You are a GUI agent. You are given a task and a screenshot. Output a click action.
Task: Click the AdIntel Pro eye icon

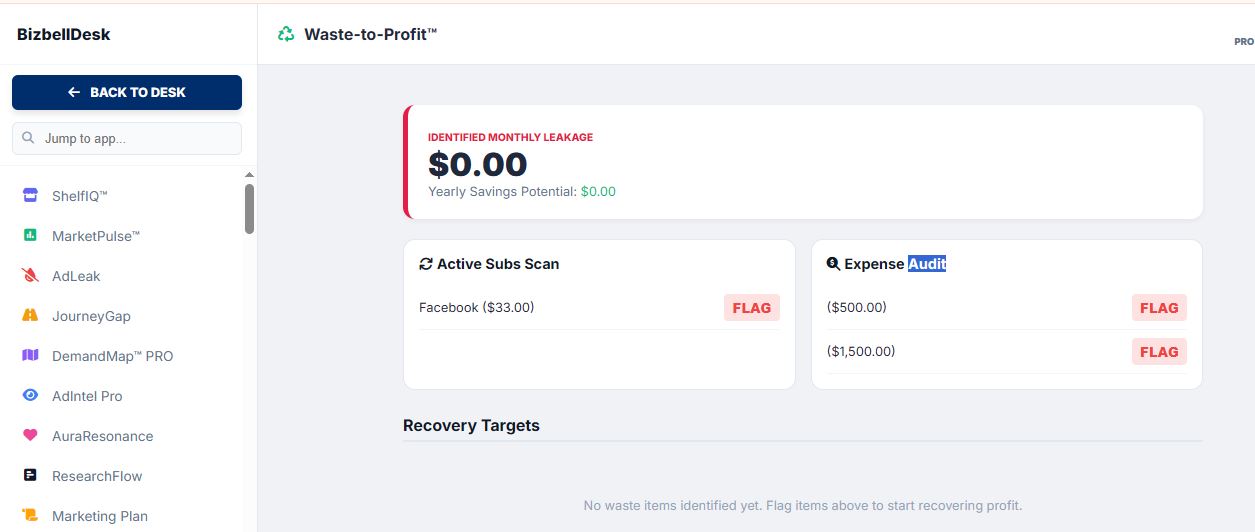(30, 396)
